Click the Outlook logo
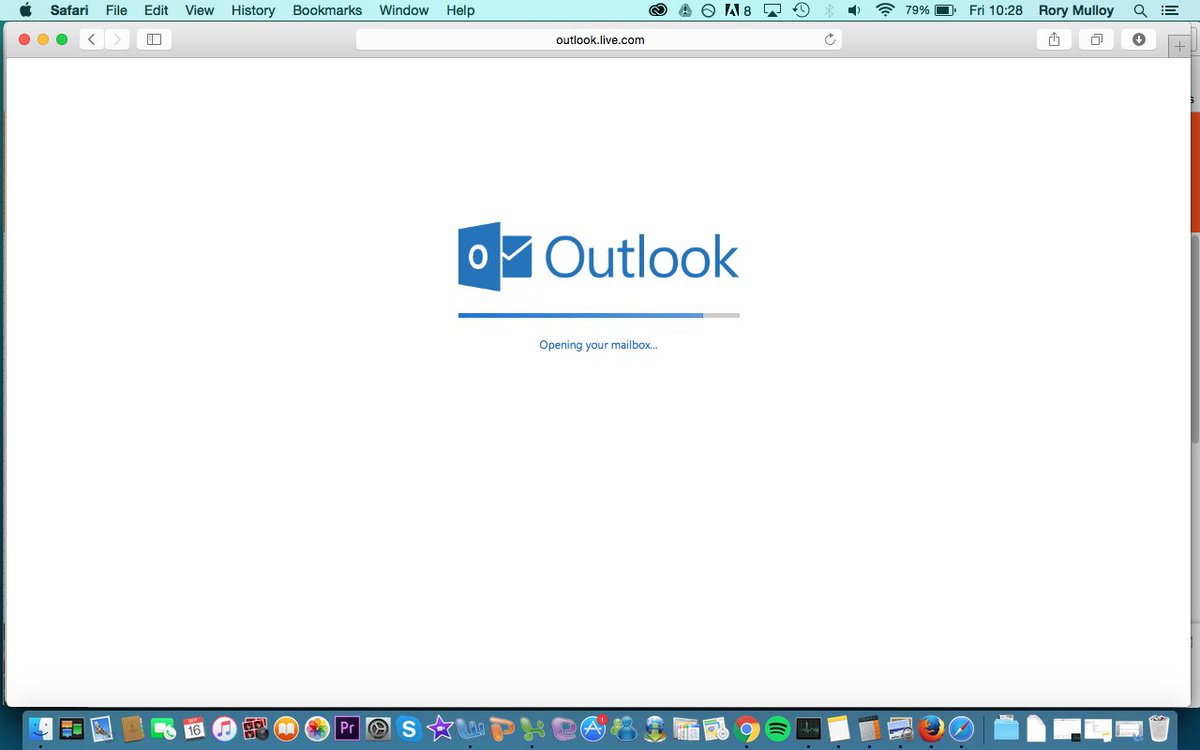Screen dimensions: 1200x750 click(598, 257)
